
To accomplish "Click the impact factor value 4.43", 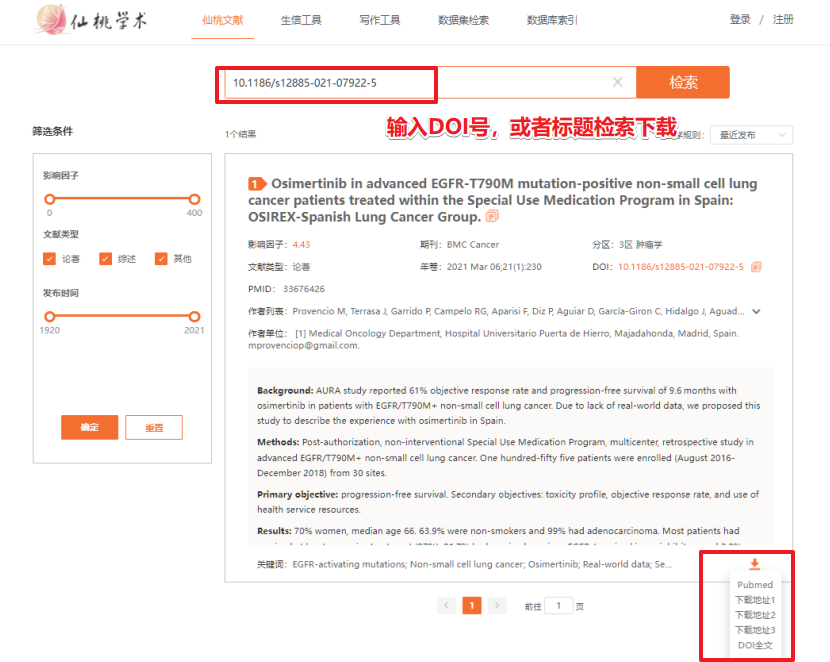I will point(301,244).
